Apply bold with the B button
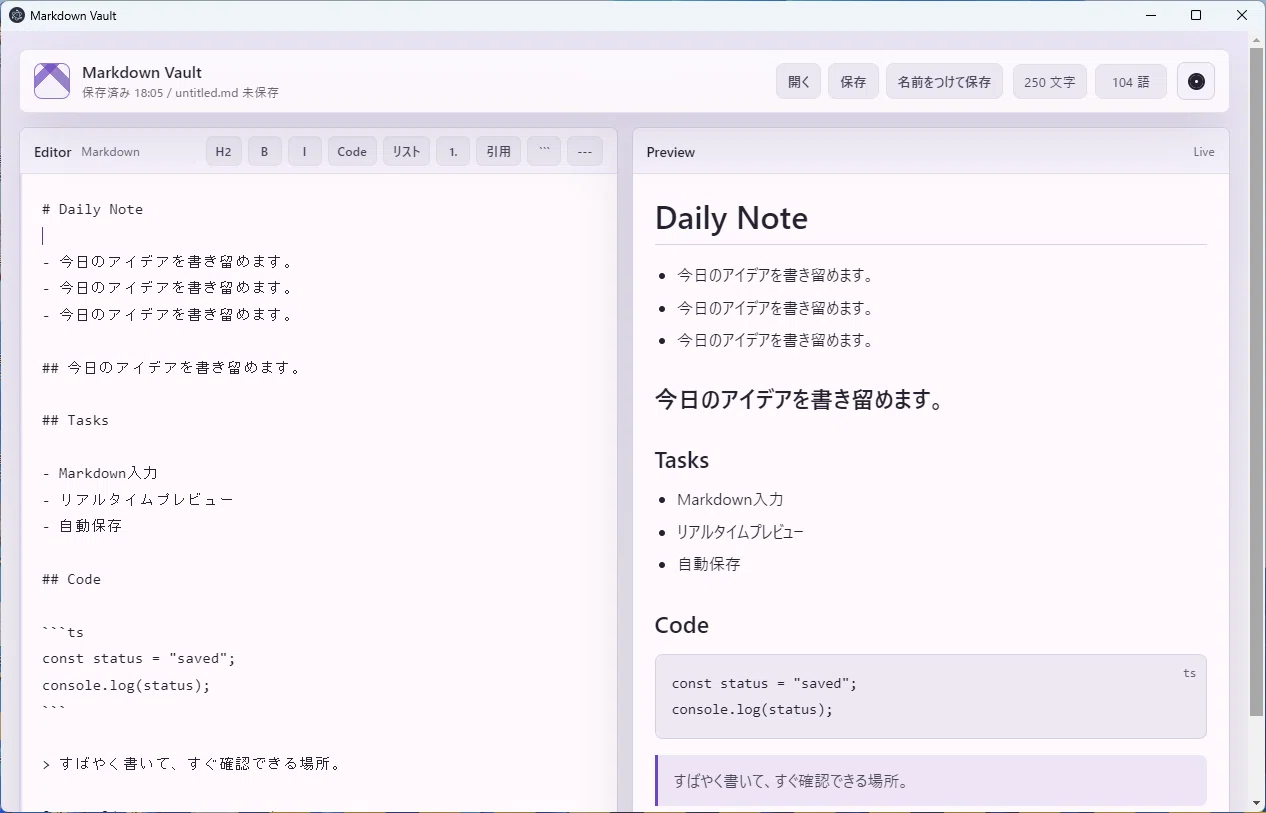This screenshot has height=813, width=1266. click(265, 152)
